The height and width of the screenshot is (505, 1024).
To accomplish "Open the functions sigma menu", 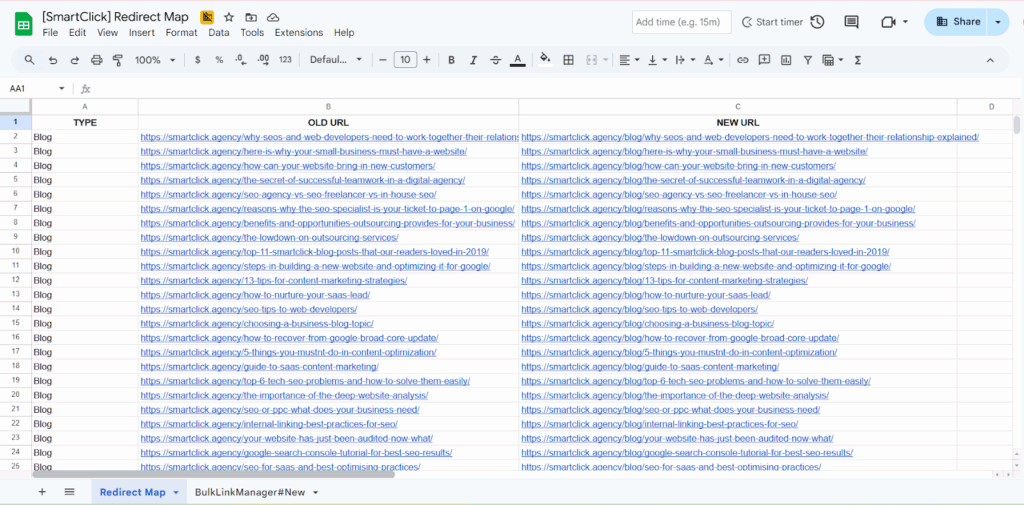I will [x=858, y=60].
